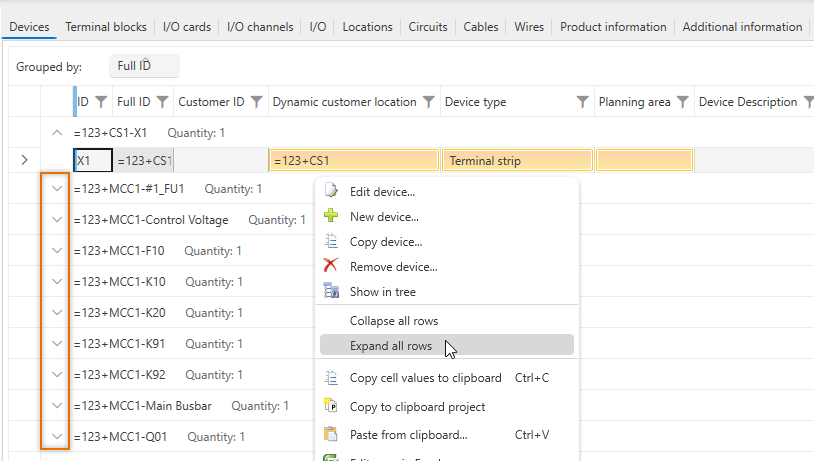Choose Expand all rows from context menu
Image resolution: width=814 pixels, height=461 pixels.
tap(391, 346)
